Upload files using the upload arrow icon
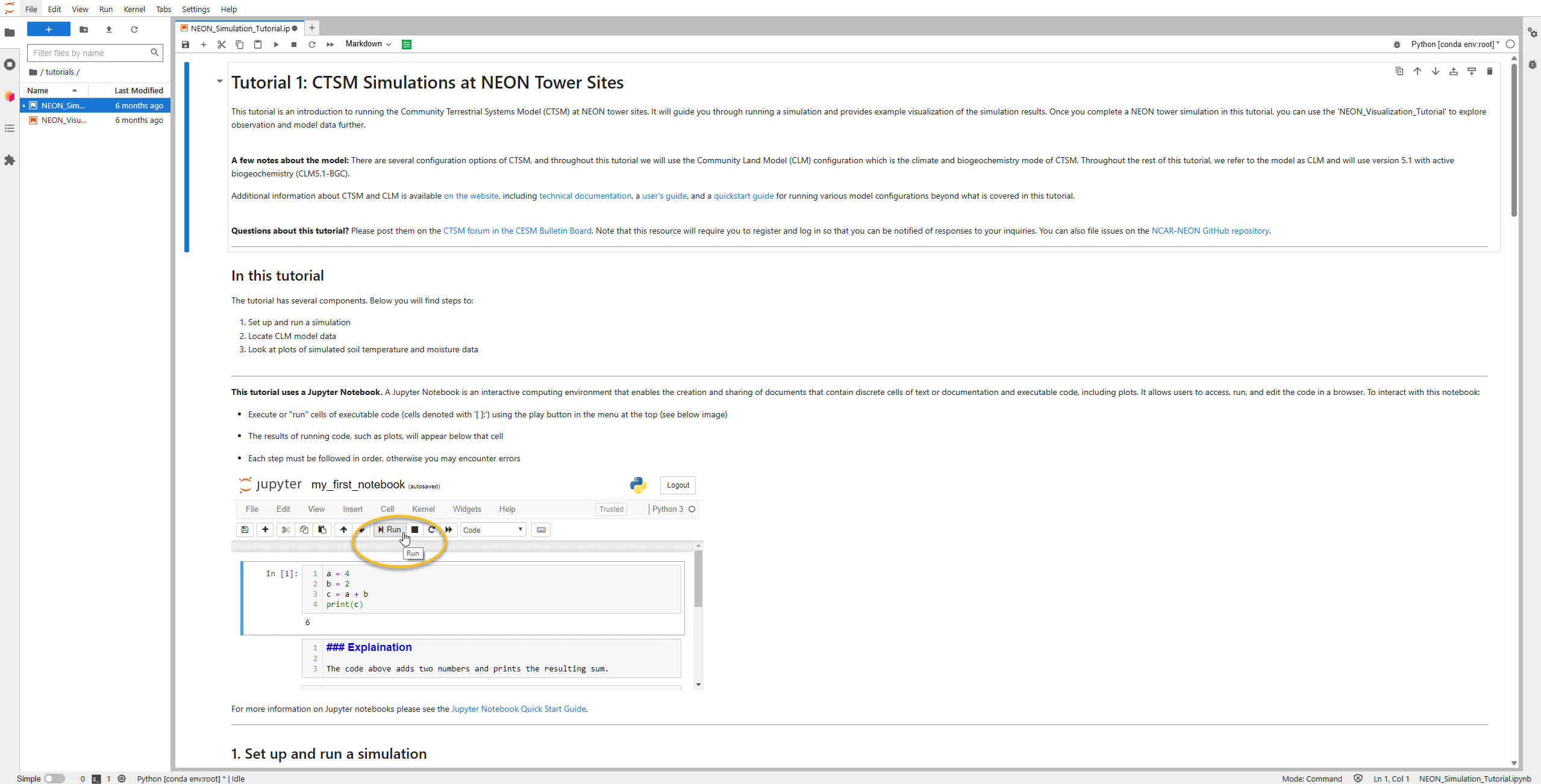1541x784 pixels. pos(108,30)
